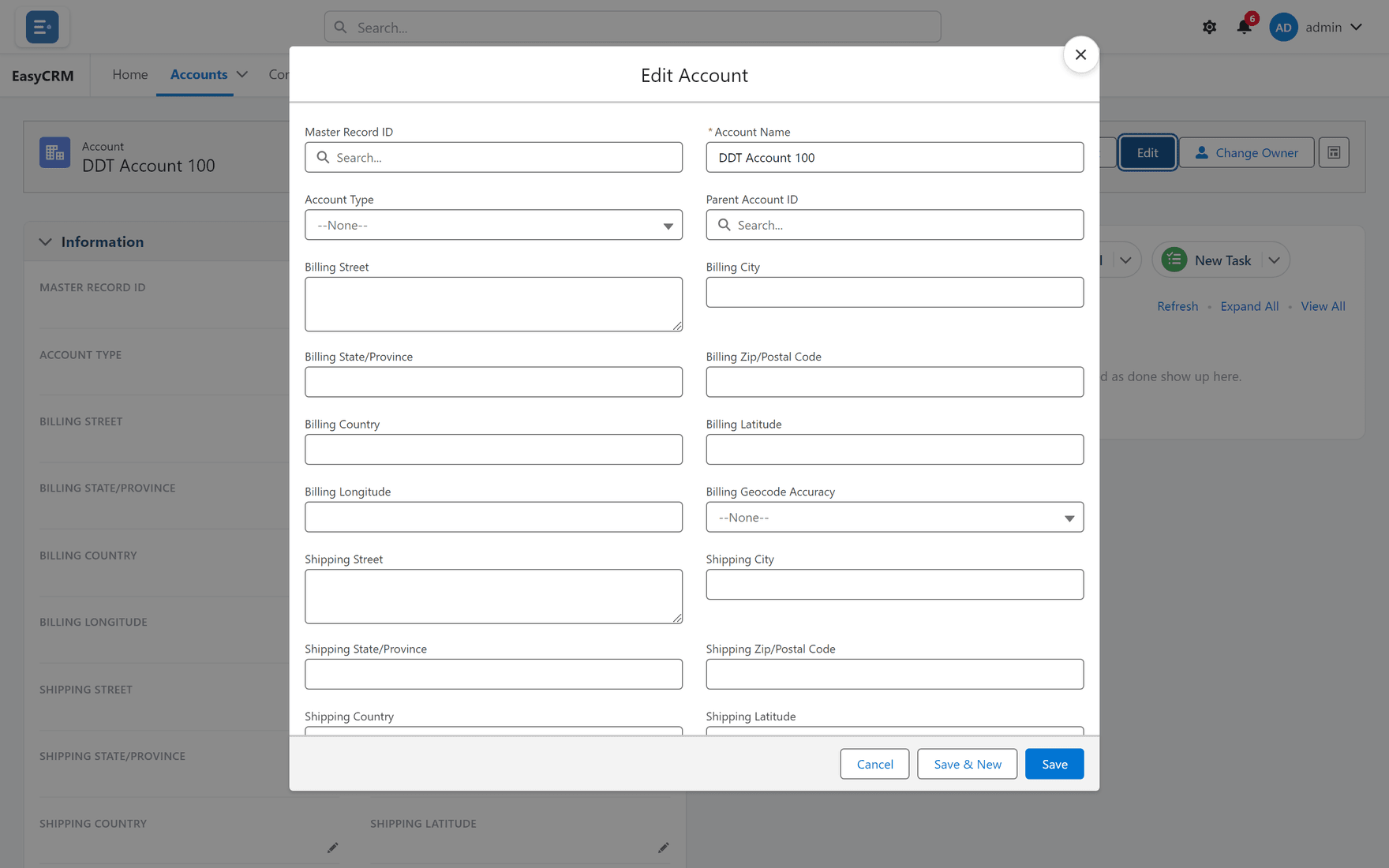Close the Edit Account dialog
Image resolution: width=1389 pixels, height=868 pixels.
1080,54
